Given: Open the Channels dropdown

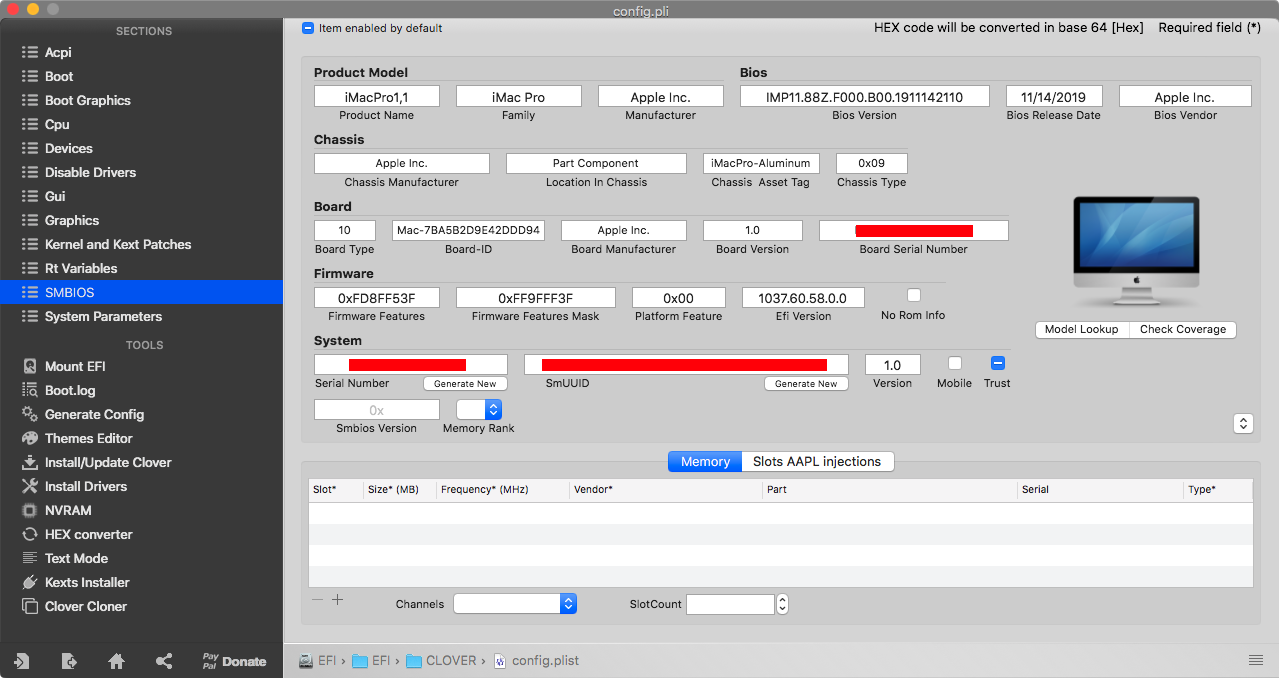Looking at the screenshot, I should pos(515,603).
